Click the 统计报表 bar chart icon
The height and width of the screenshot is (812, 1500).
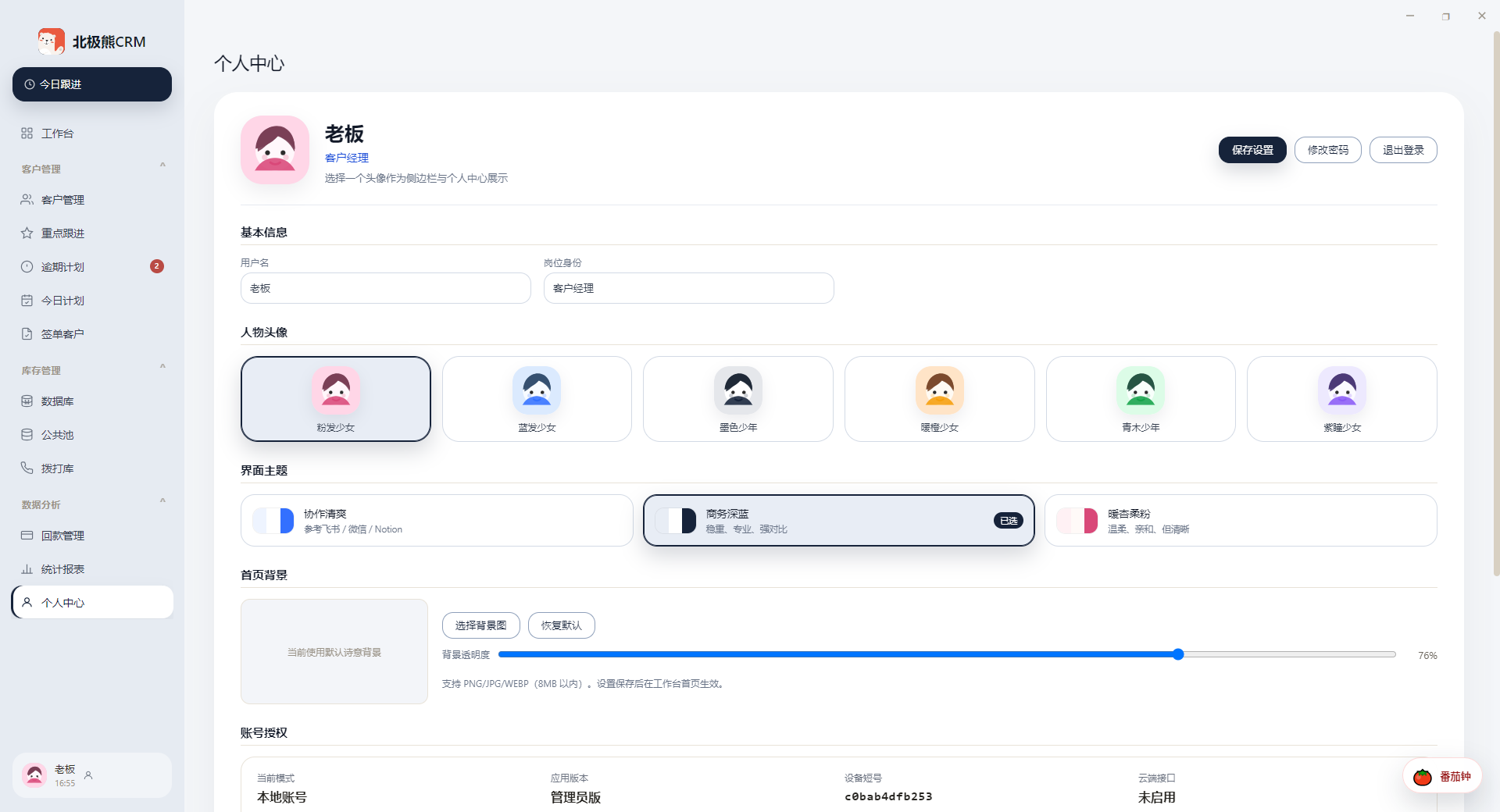pos(27,569)
